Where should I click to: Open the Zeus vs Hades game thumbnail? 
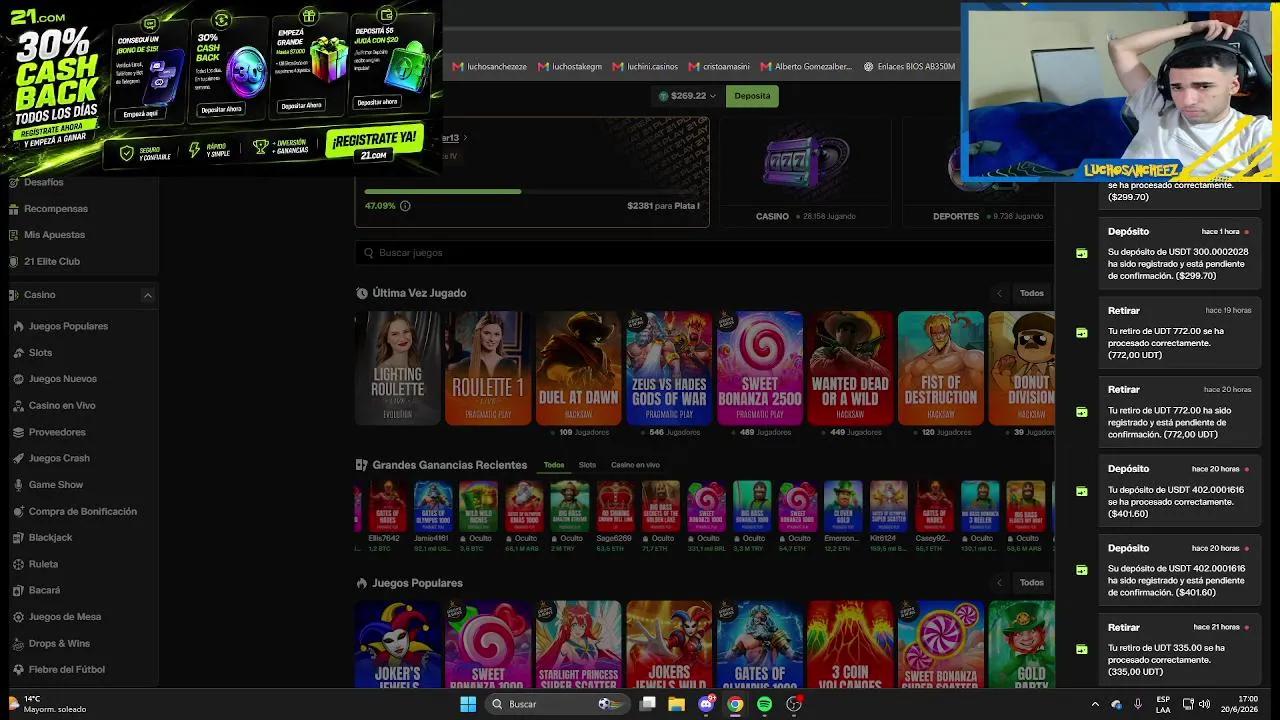pyautogui.click(x=669, y=368)
